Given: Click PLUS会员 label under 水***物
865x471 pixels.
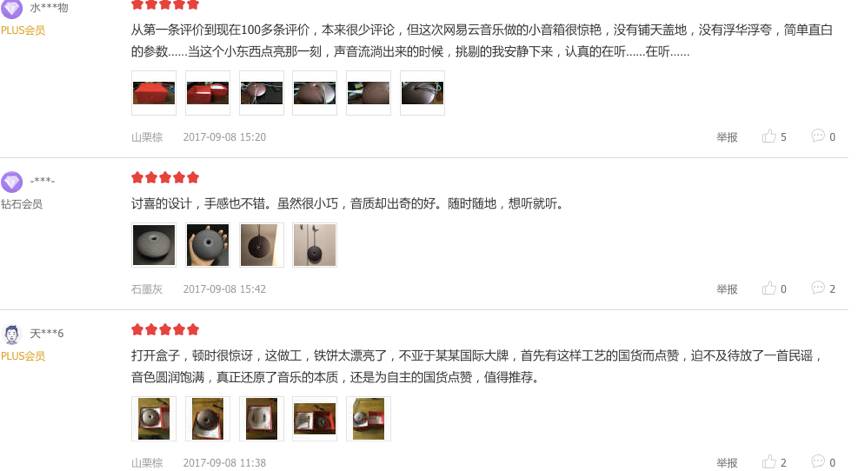Looking at the screenshot, I should coord(23,30).
